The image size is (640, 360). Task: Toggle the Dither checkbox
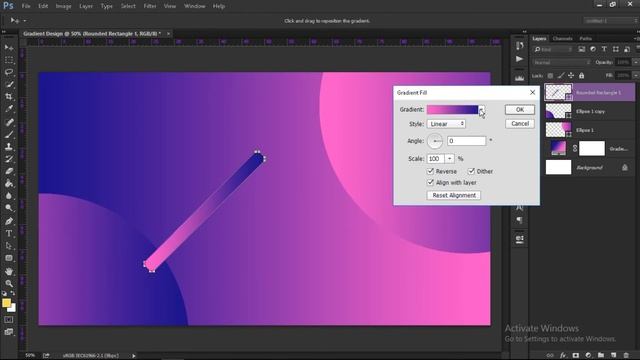471,171
